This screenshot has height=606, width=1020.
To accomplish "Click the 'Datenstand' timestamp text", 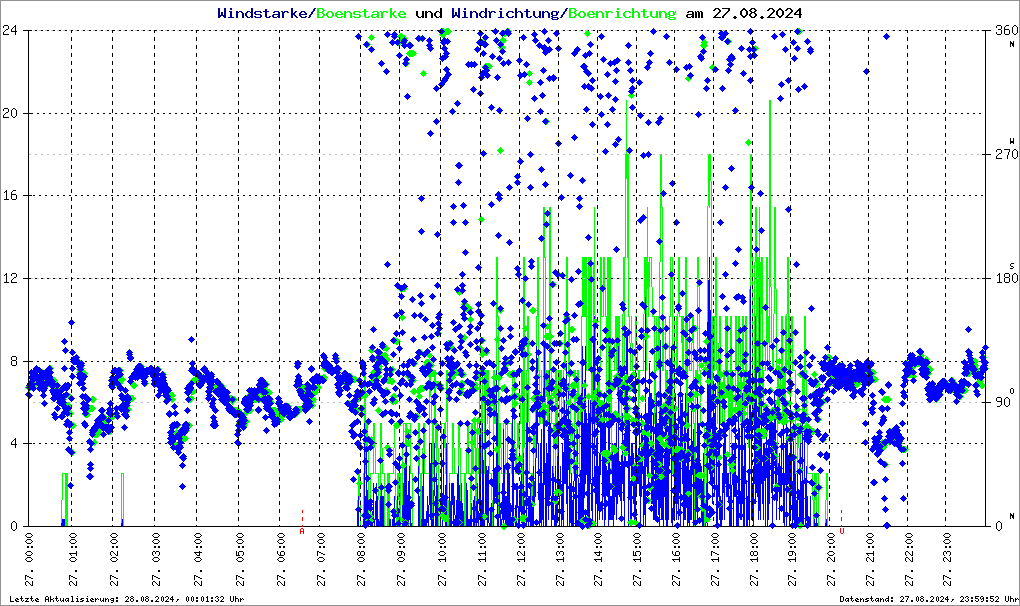I will pos(929,599).
